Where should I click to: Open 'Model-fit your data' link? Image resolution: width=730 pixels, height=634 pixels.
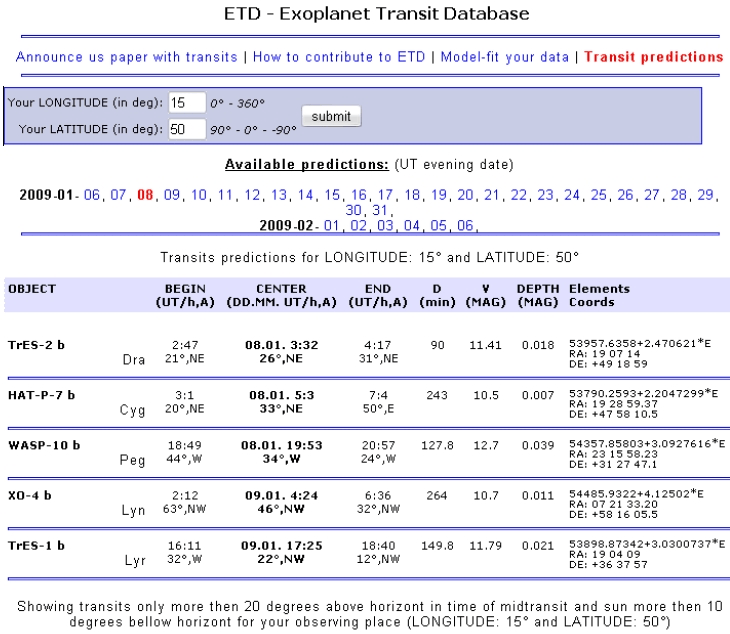pyautogui.click(x=505, y=57)
